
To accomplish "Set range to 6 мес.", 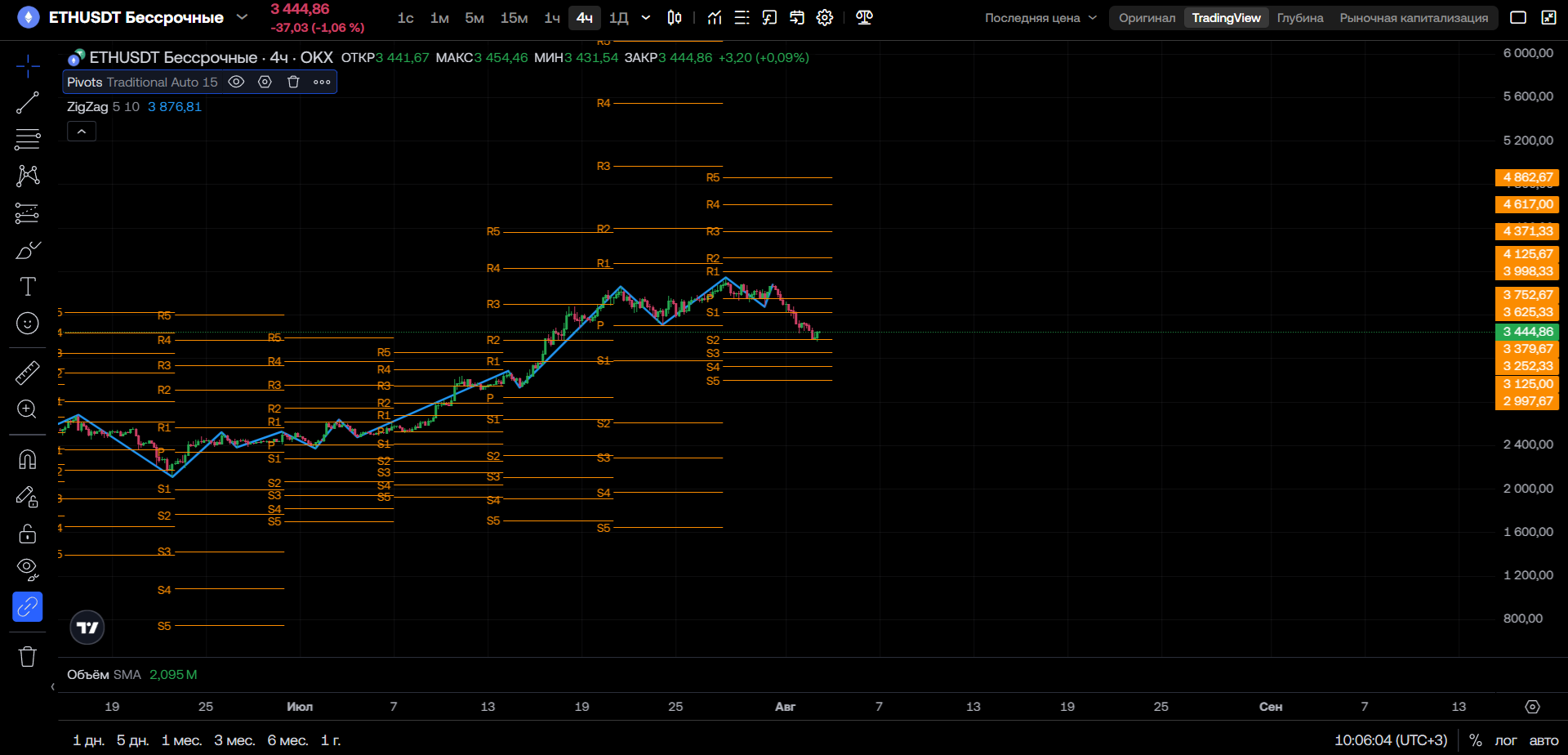I will [287, 740].
